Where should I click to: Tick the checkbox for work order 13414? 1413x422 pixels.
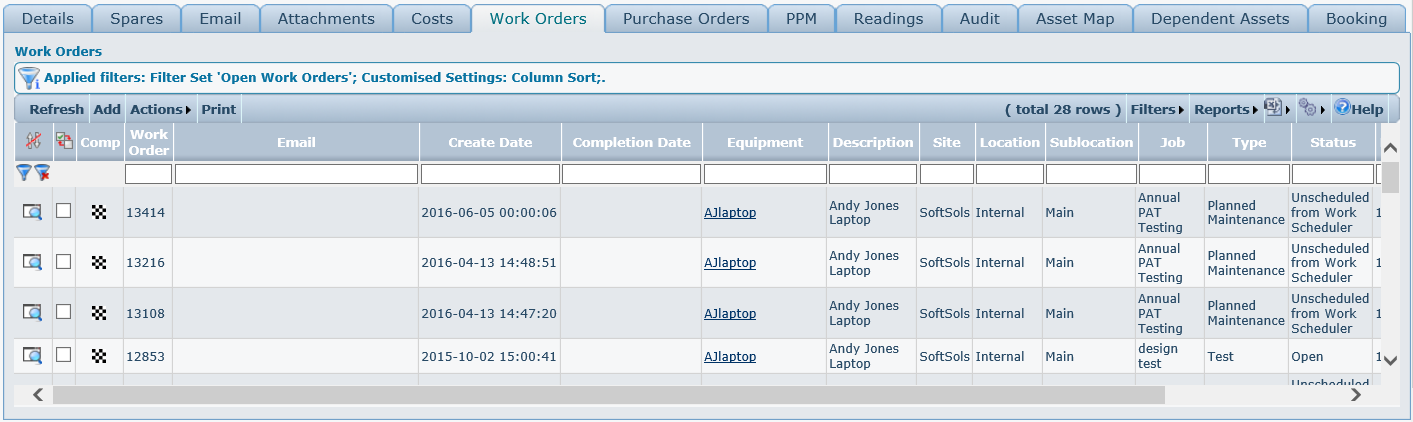[x=64, y=211]
